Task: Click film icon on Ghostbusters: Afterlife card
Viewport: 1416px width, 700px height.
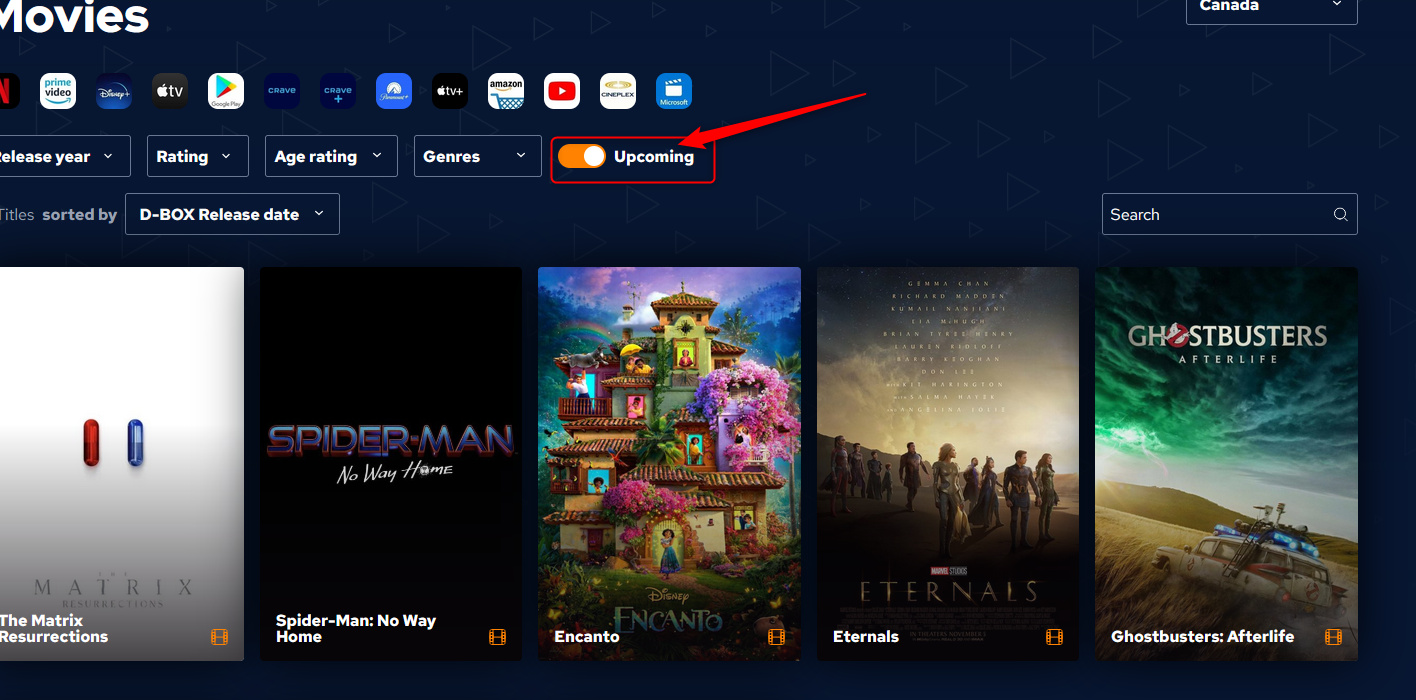Action: 1333,637
